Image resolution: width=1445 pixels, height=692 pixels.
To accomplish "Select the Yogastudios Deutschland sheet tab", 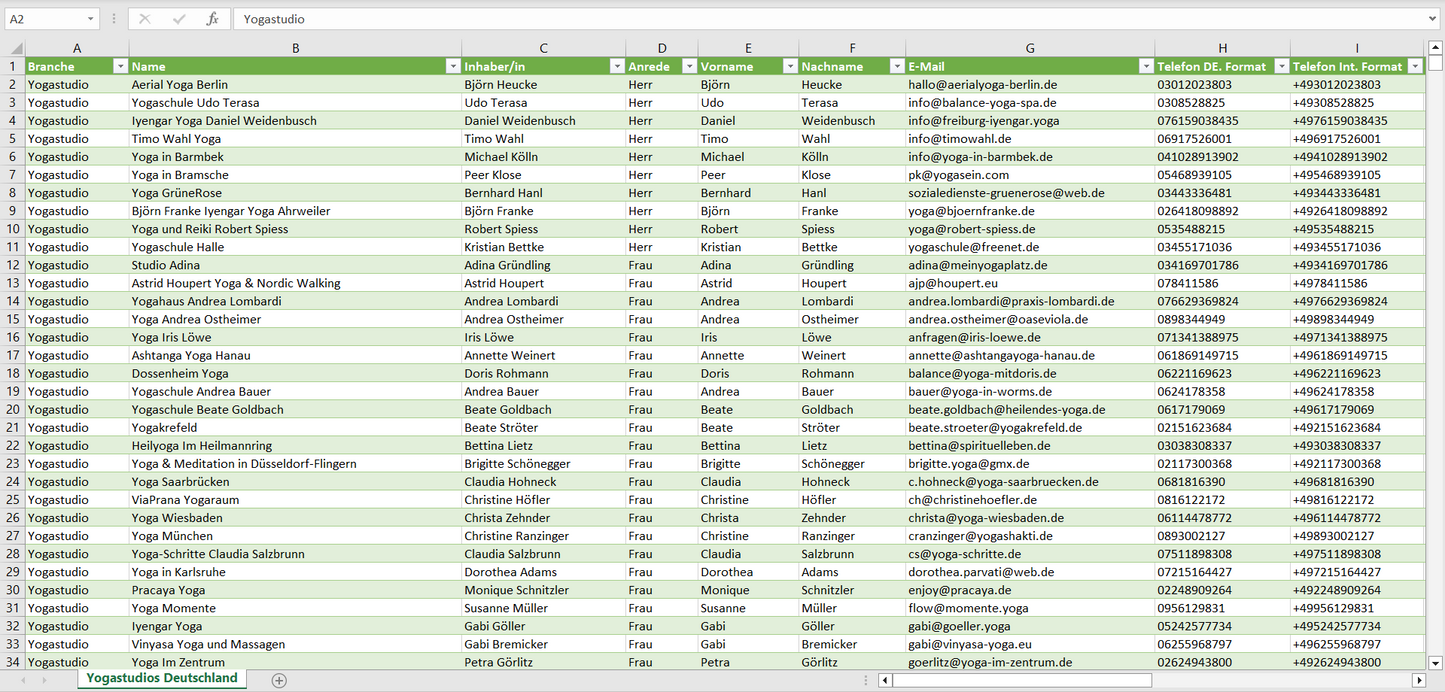I will pos(162,678).
